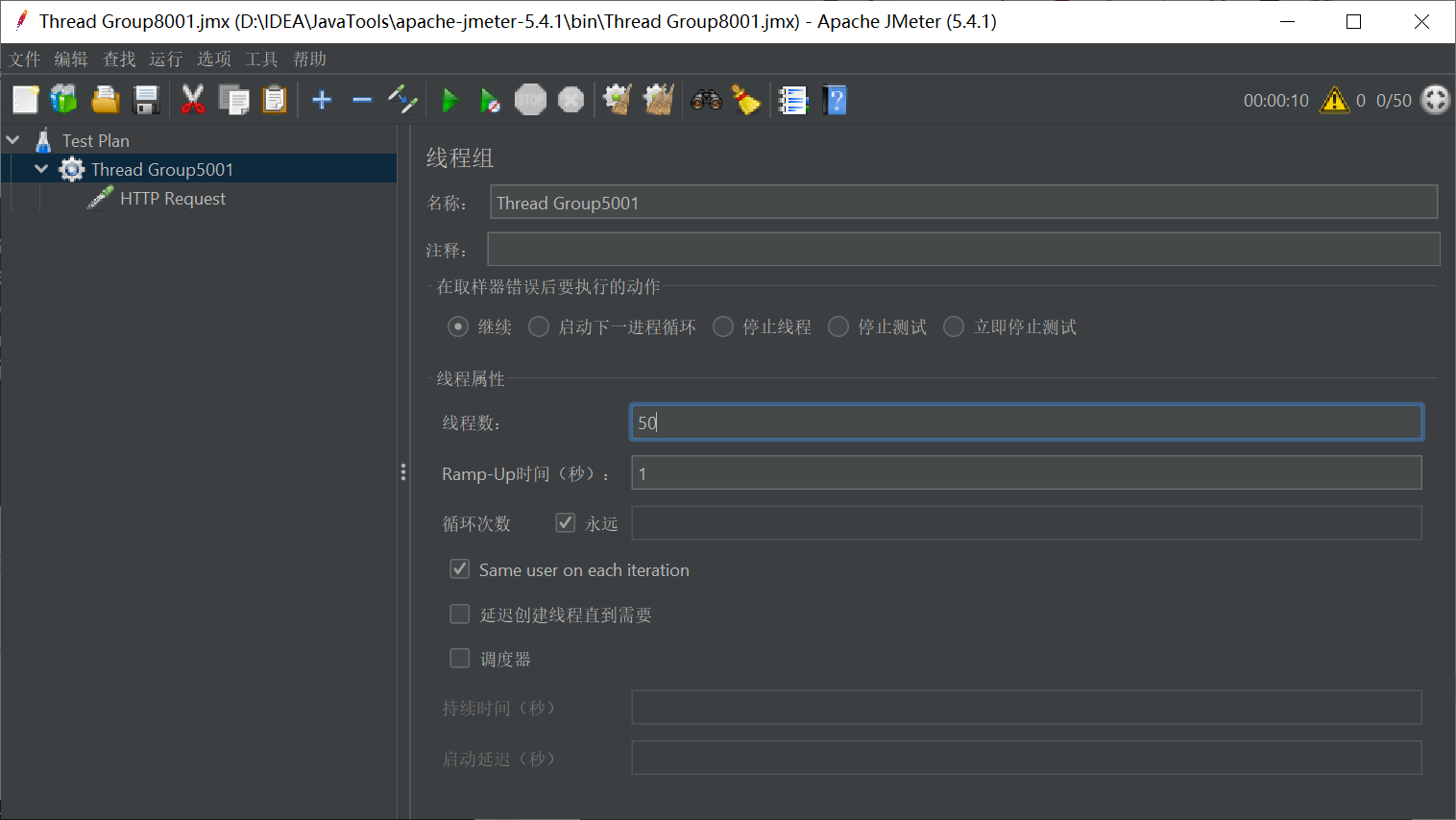Click the 名称 name input field
Screen dimensions: 1456x820
coord(963,203)
